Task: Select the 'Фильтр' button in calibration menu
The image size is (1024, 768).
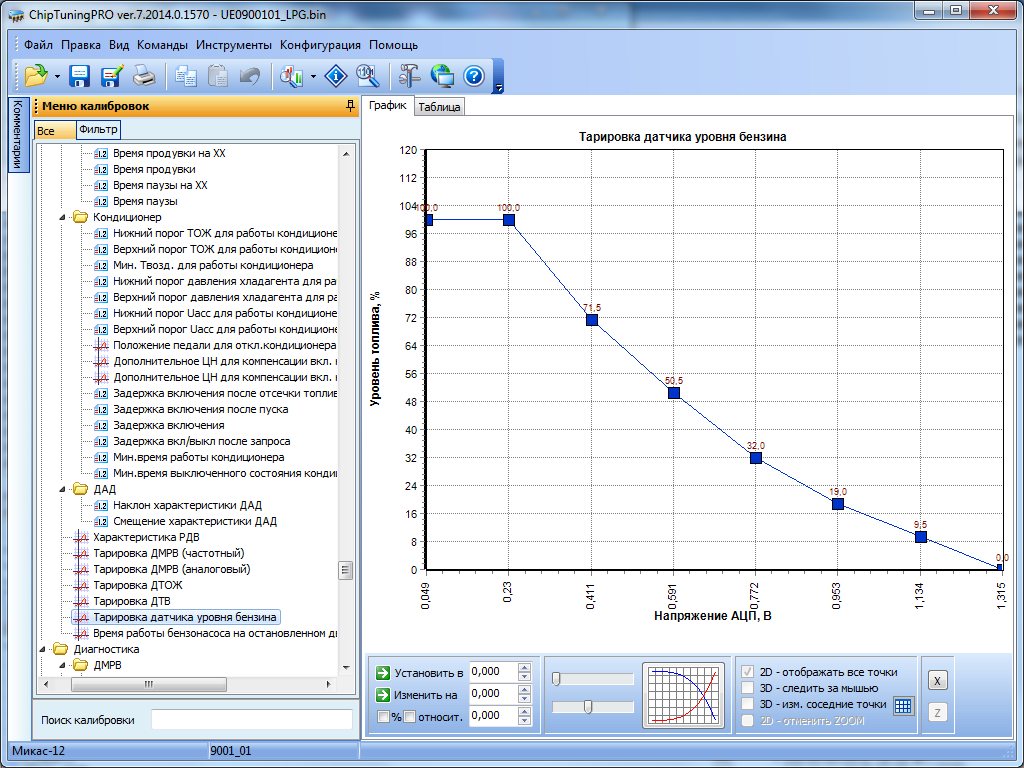Action: pos(98,130)
